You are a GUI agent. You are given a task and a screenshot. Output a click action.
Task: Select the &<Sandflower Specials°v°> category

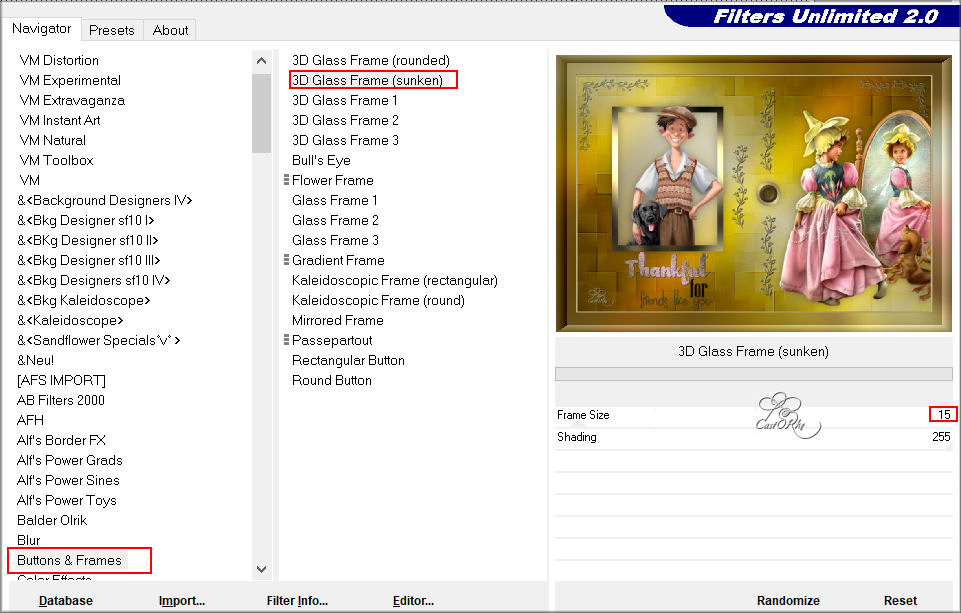coord(99,340)
